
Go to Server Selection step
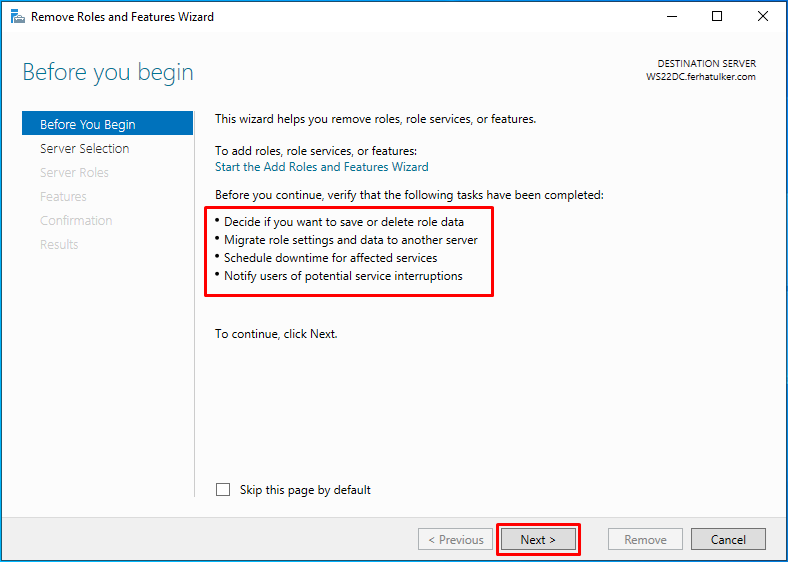tap(84, 148)
